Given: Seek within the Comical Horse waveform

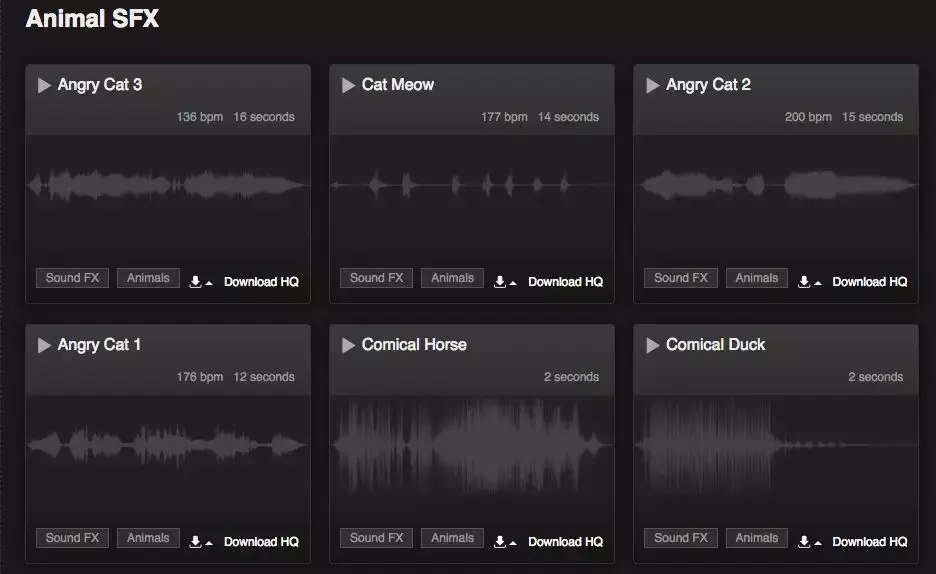Looking at the screenshot, I should tap(472, 445).
